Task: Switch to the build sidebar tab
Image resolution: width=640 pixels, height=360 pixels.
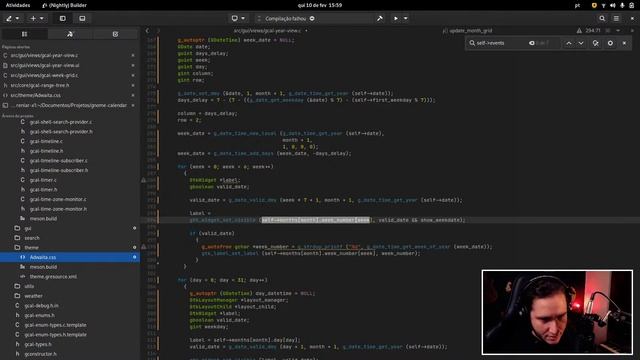Action: [x=70, y=34]
